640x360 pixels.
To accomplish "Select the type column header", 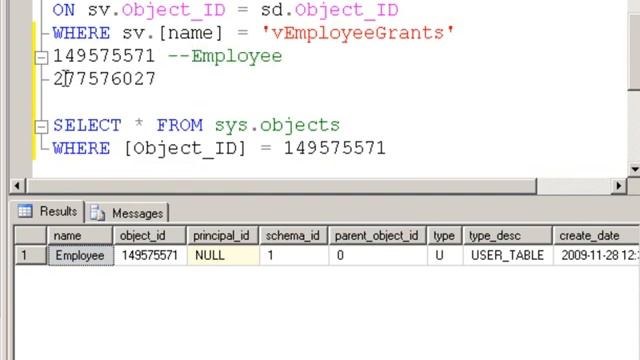I will click(444, 236).
